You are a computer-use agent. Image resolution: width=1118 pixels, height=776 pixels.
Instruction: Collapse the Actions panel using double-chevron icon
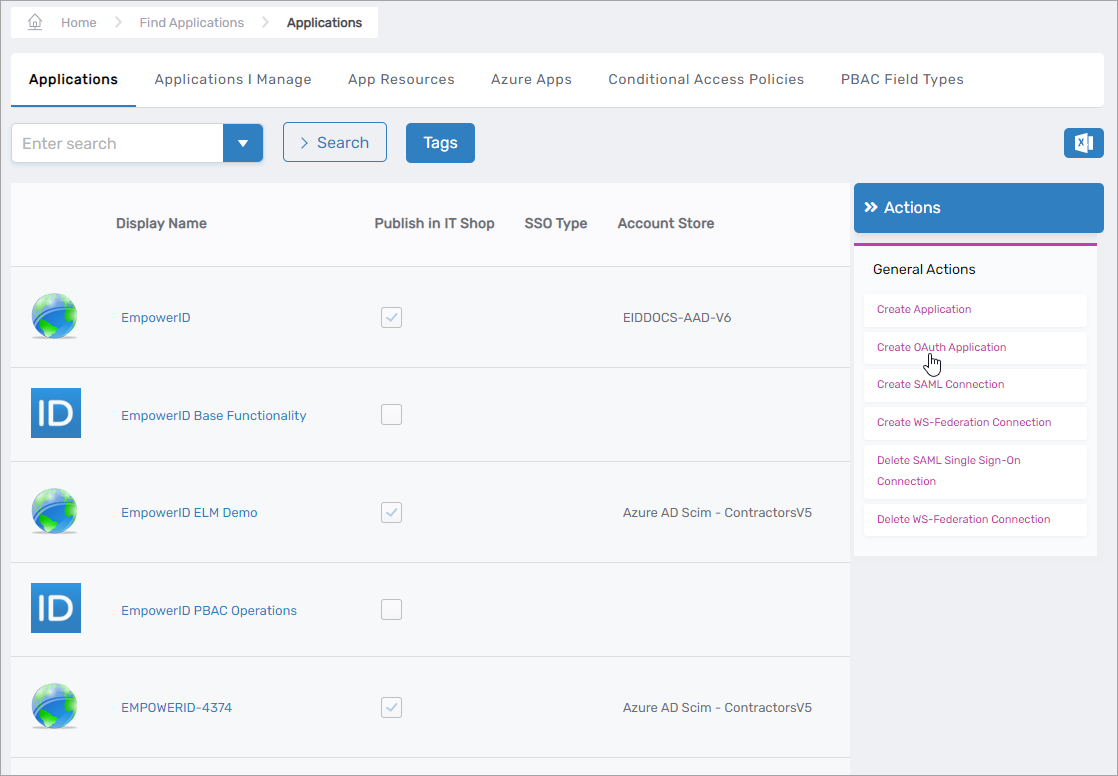point(871,208)
